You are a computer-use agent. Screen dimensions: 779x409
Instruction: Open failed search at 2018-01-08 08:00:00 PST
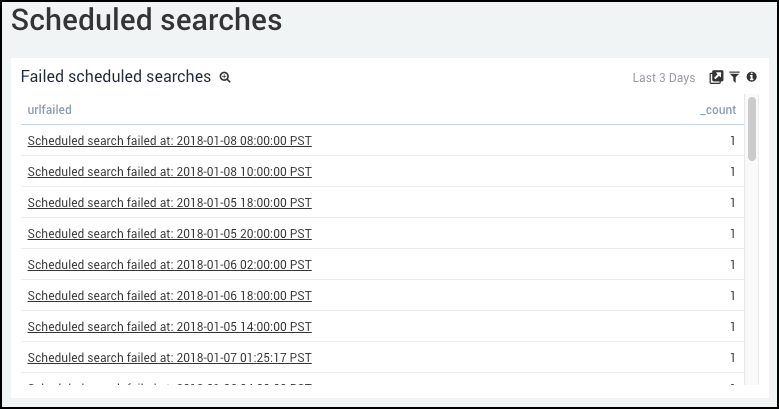pyautogui.click(x=169, y=141)
